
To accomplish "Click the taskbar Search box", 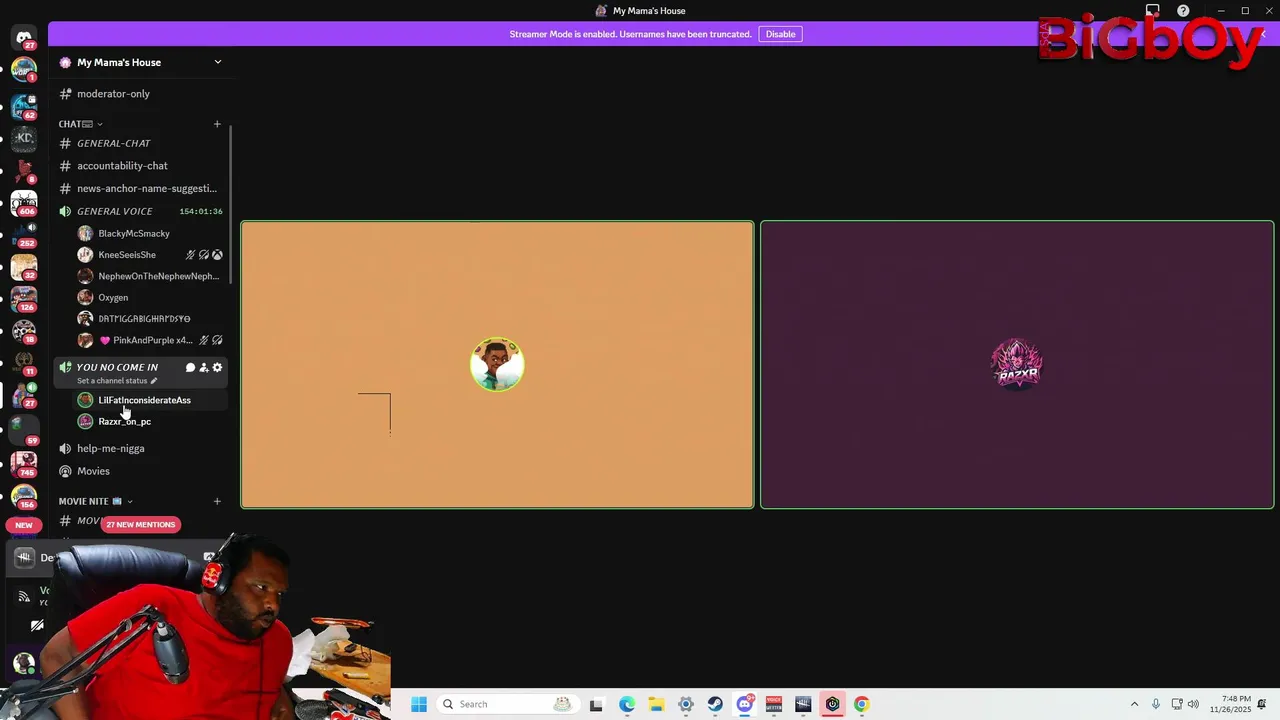I will (x=506, y=704).
